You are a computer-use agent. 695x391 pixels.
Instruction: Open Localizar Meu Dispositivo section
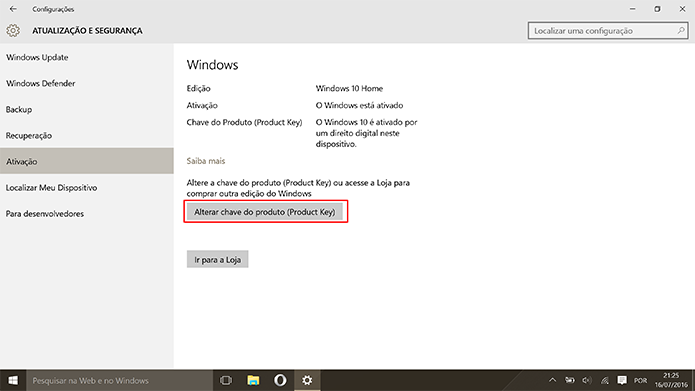click(87, 188)
